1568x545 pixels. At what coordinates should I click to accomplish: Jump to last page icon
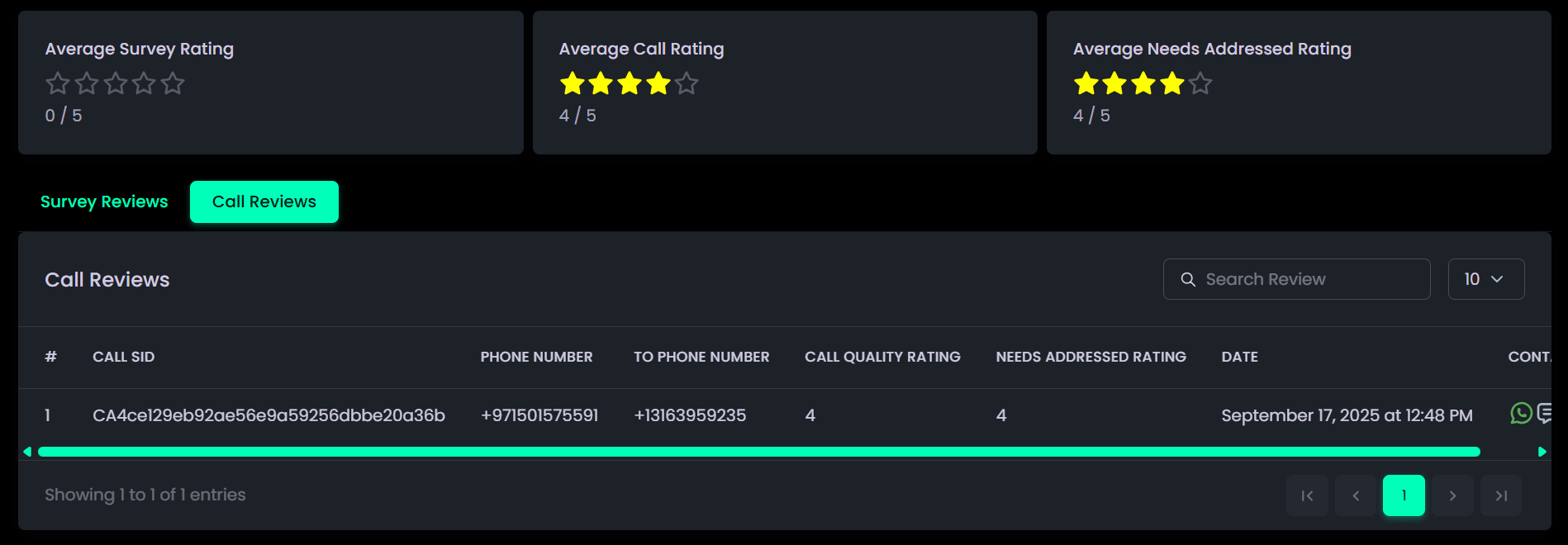point(1501,495)
